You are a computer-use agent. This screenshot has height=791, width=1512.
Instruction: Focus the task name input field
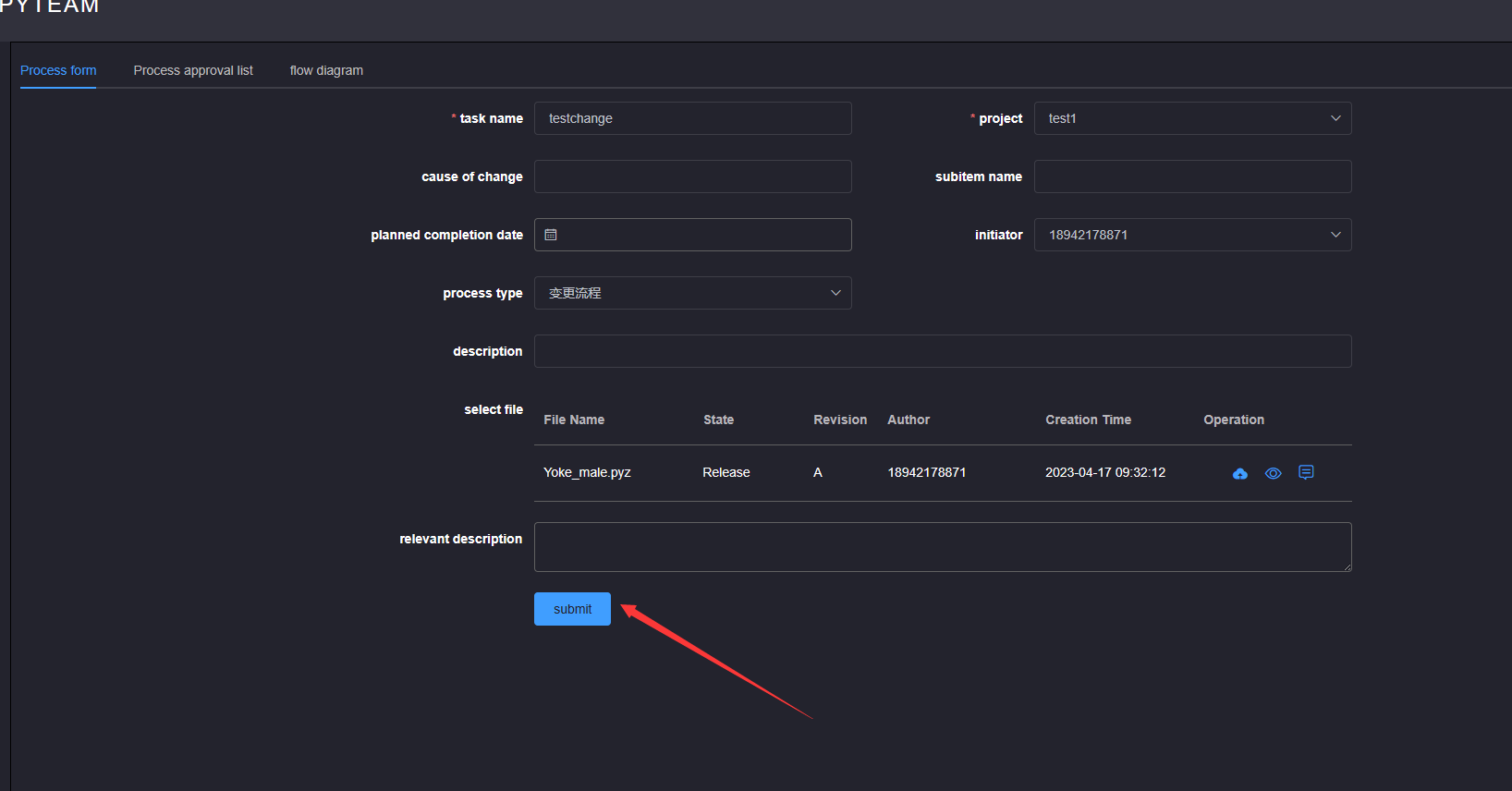click(692, 118)
